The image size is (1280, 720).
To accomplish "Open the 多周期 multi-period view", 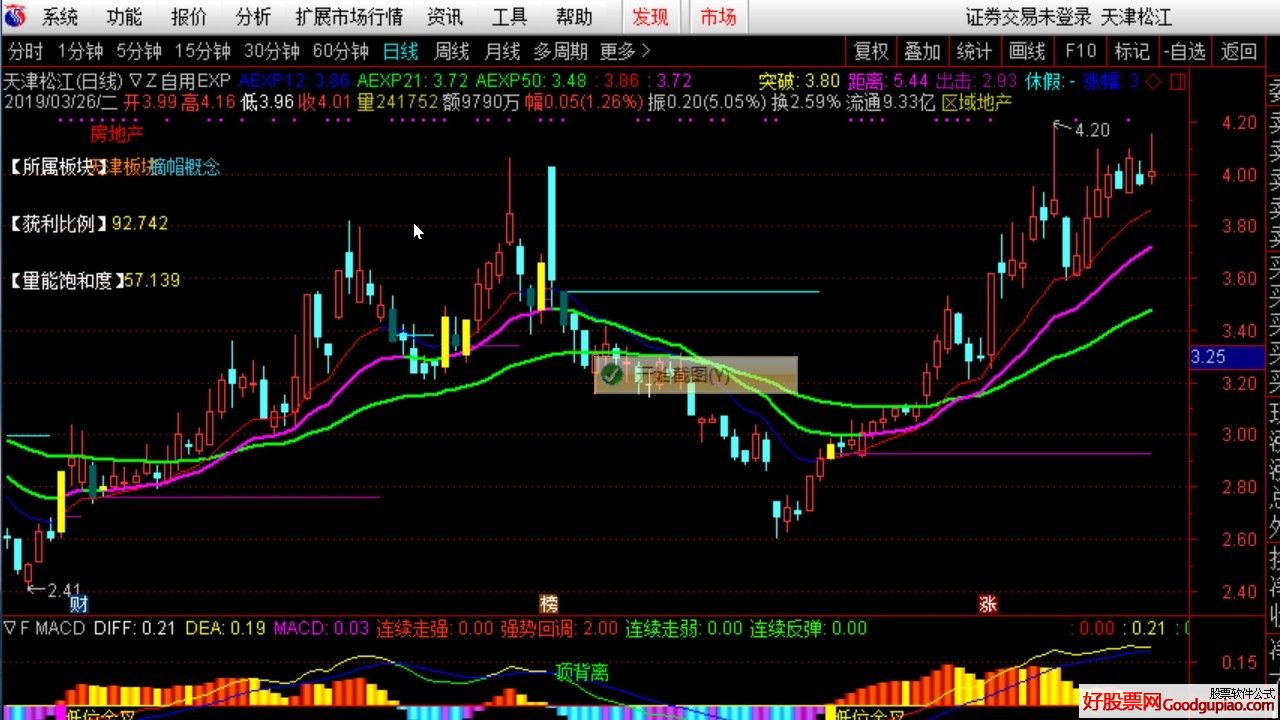I will coord(560,51).
